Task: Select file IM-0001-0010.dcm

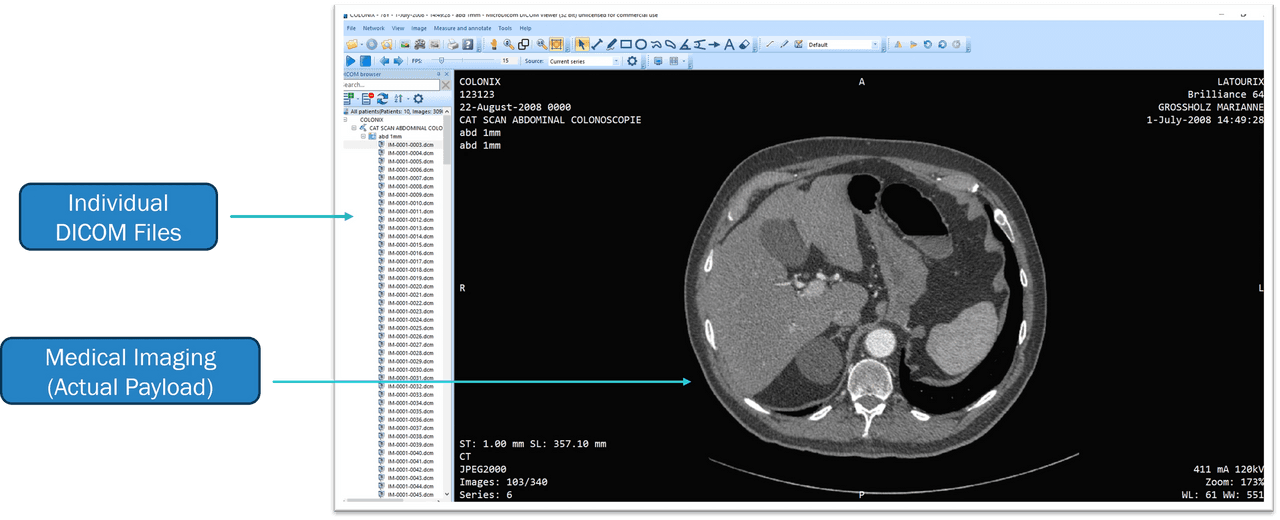Action: click(x=410, y=203)
